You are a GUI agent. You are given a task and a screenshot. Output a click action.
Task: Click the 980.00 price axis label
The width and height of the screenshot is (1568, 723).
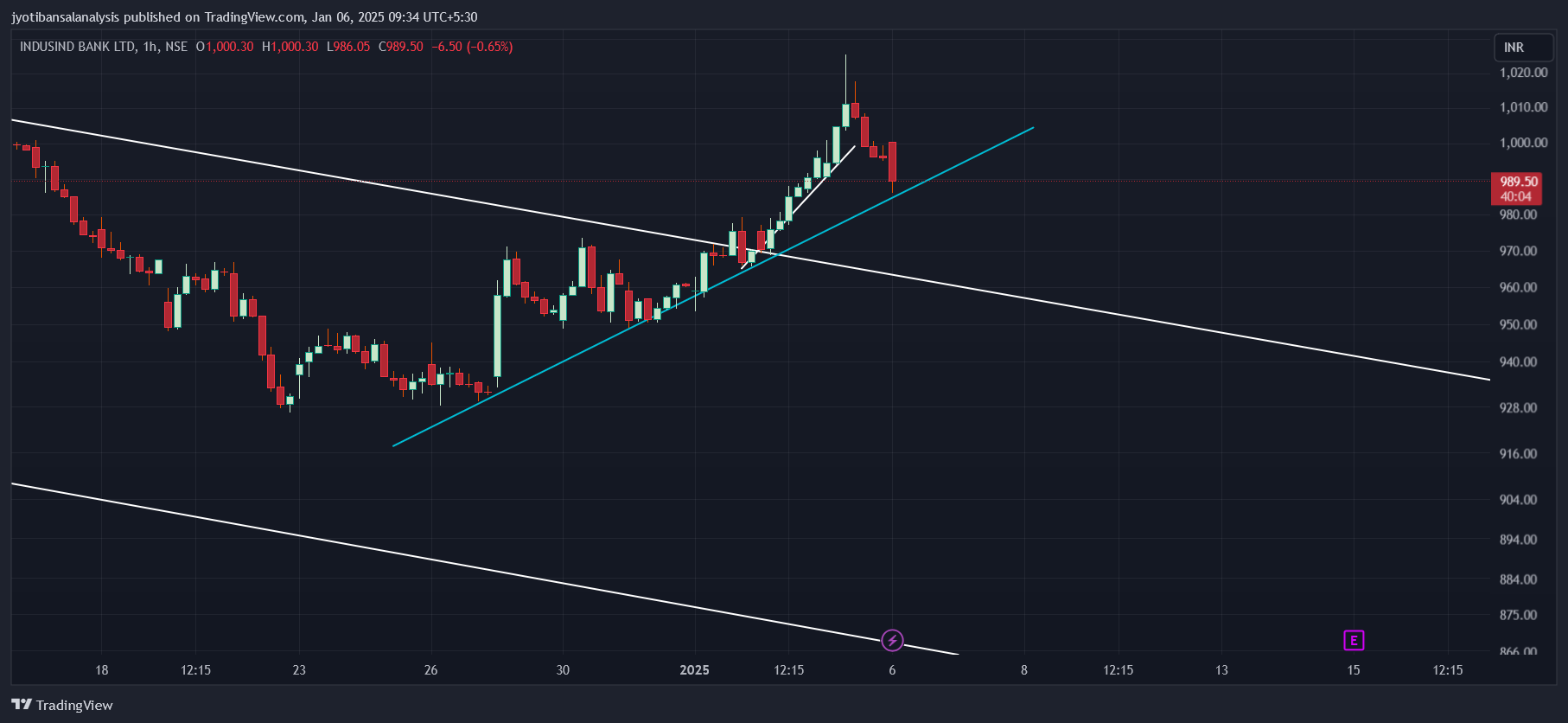pos(1518,214)
